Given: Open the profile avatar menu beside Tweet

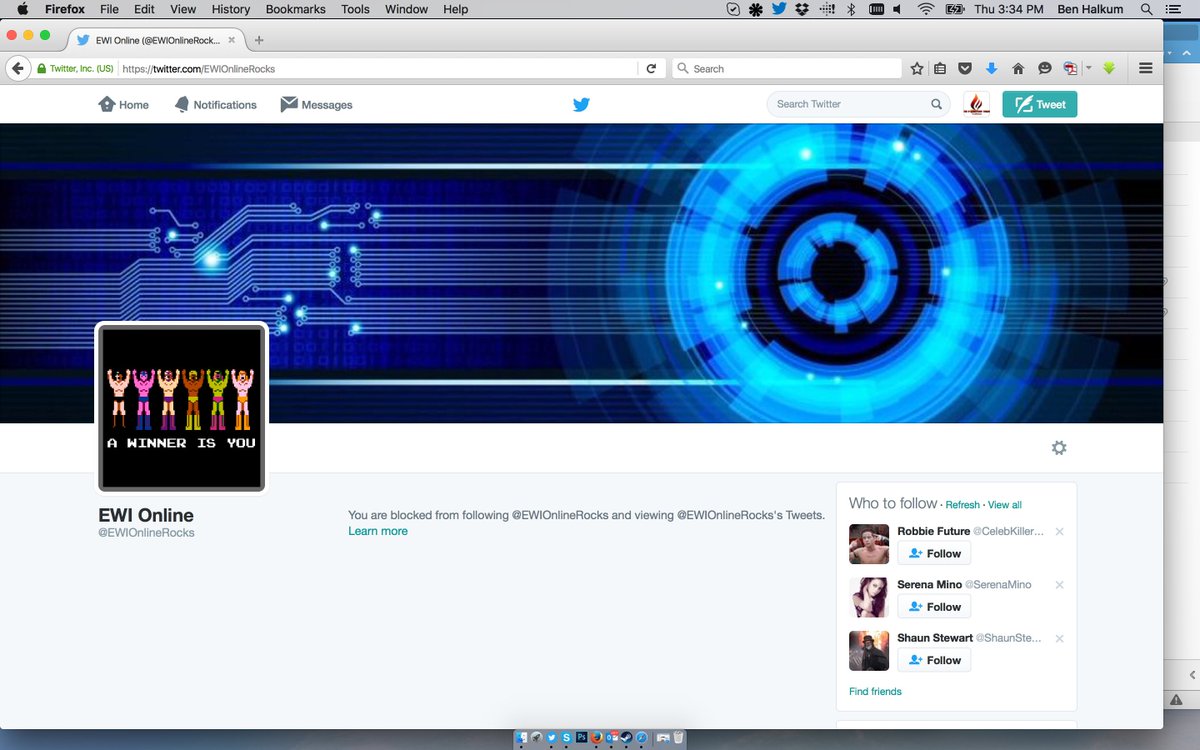Looking at the screenshot, I should point(976,104).
